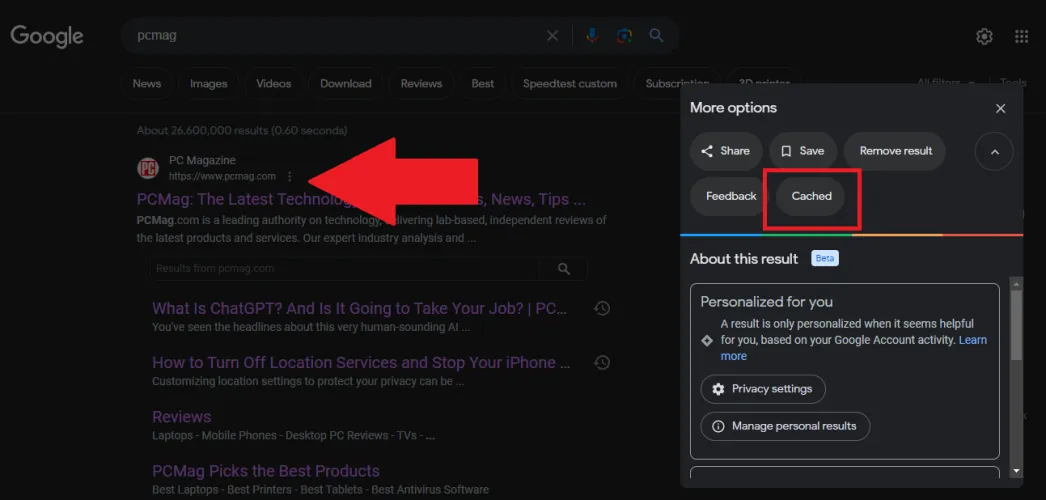Click the Google logo
This screenshot has height=500, width=1046.
[x=47, y=37]
